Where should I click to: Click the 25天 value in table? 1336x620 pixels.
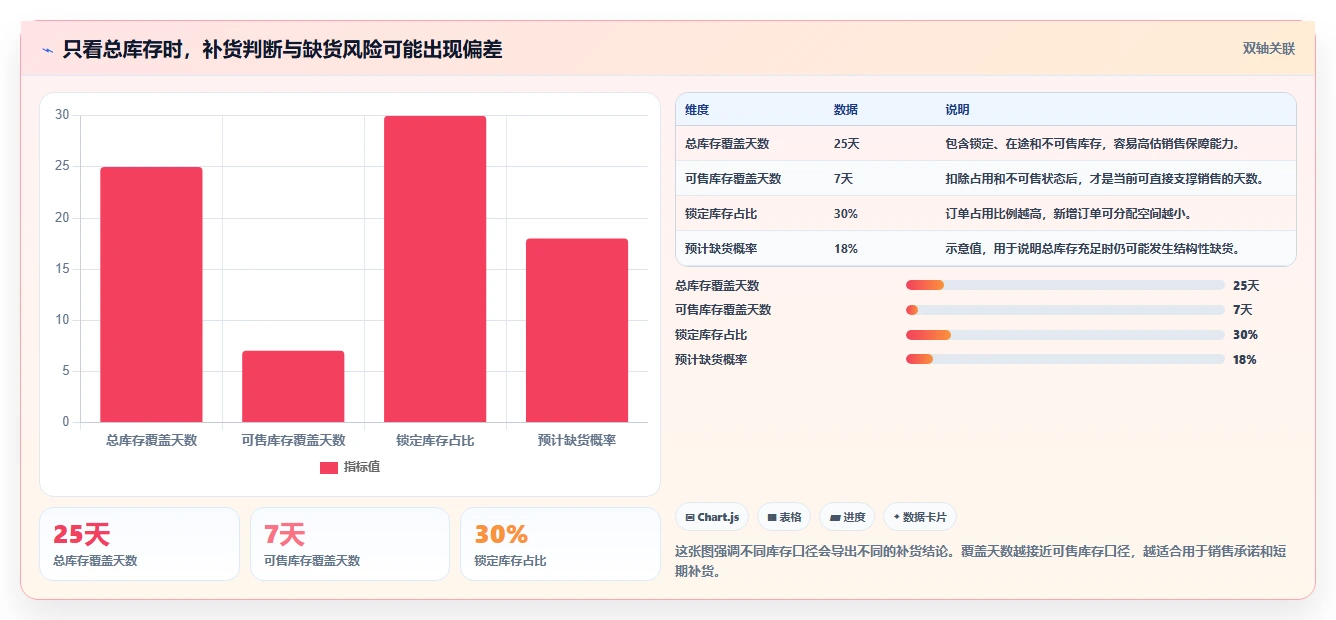pos(846,144)
